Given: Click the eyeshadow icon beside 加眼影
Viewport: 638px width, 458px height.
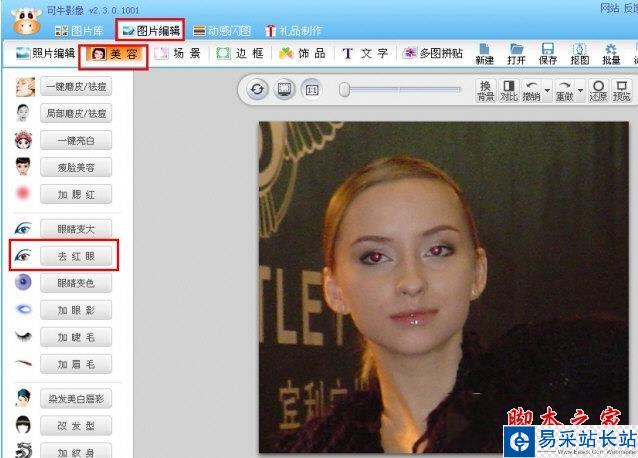Looking at the screenshot, I should coord(24,309).
